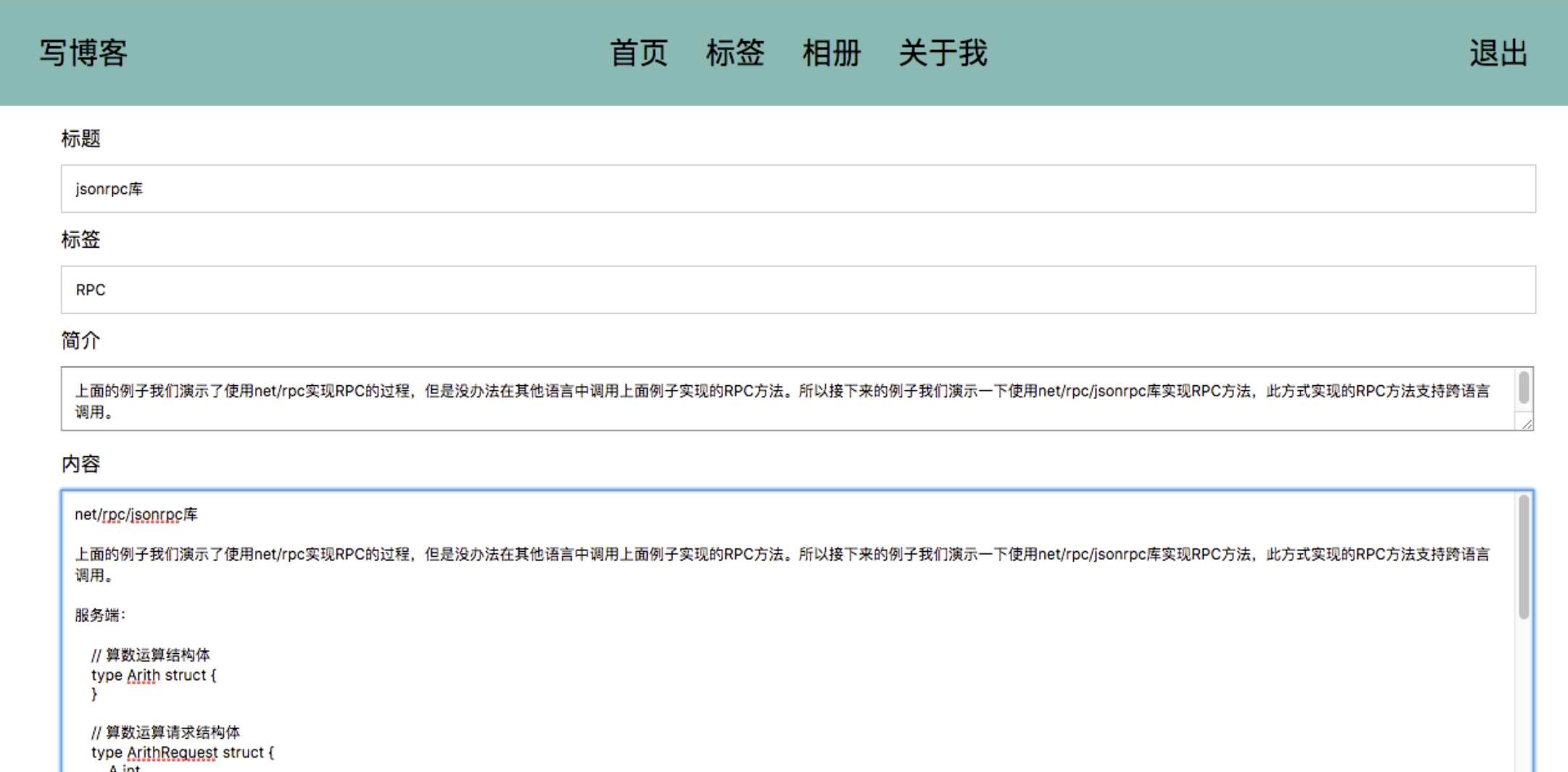Open the 写博客 link in the header

(83, 53)
